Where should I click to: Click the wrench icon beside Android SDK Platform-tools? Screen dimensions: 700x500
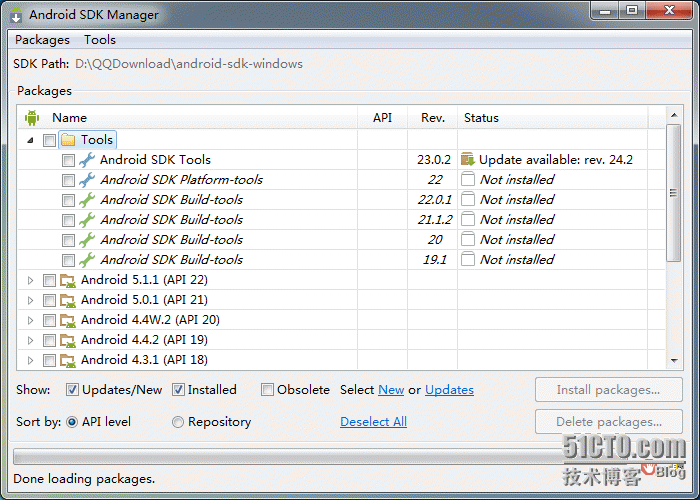coord(87,180)
